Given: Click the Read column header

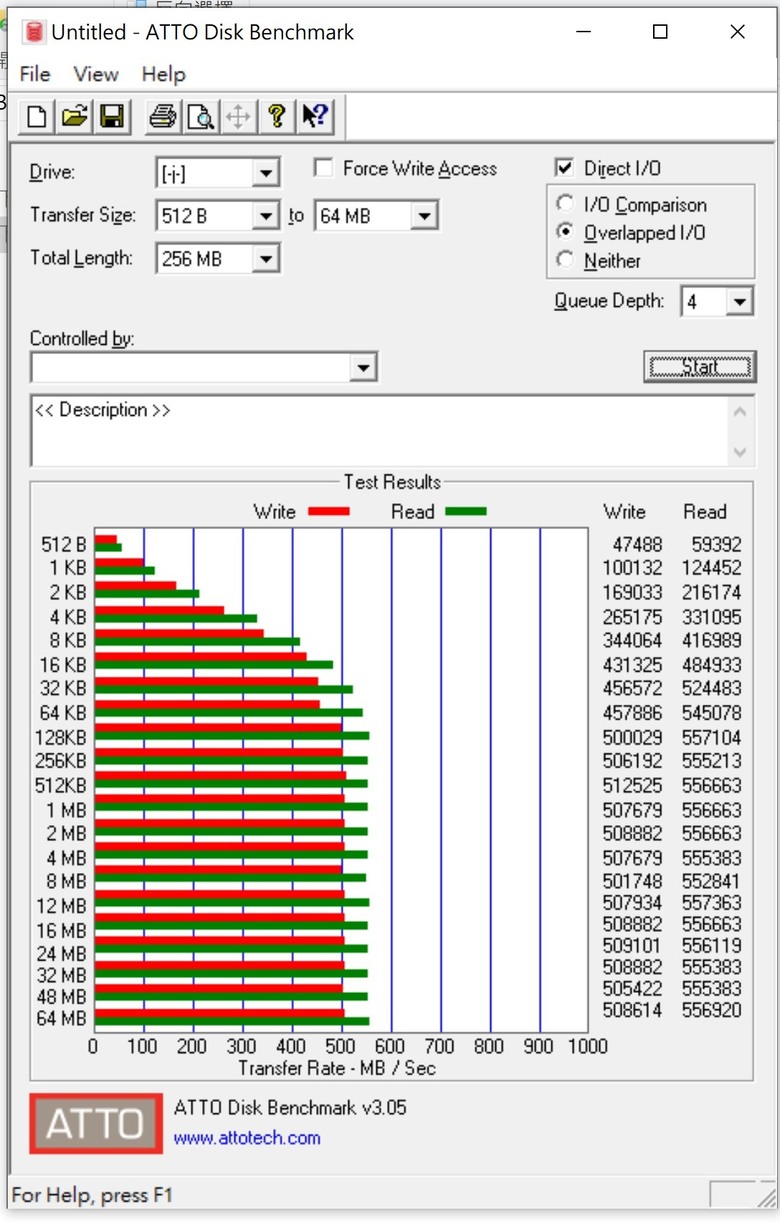Looking at the screenshot, I should point(705,511).
